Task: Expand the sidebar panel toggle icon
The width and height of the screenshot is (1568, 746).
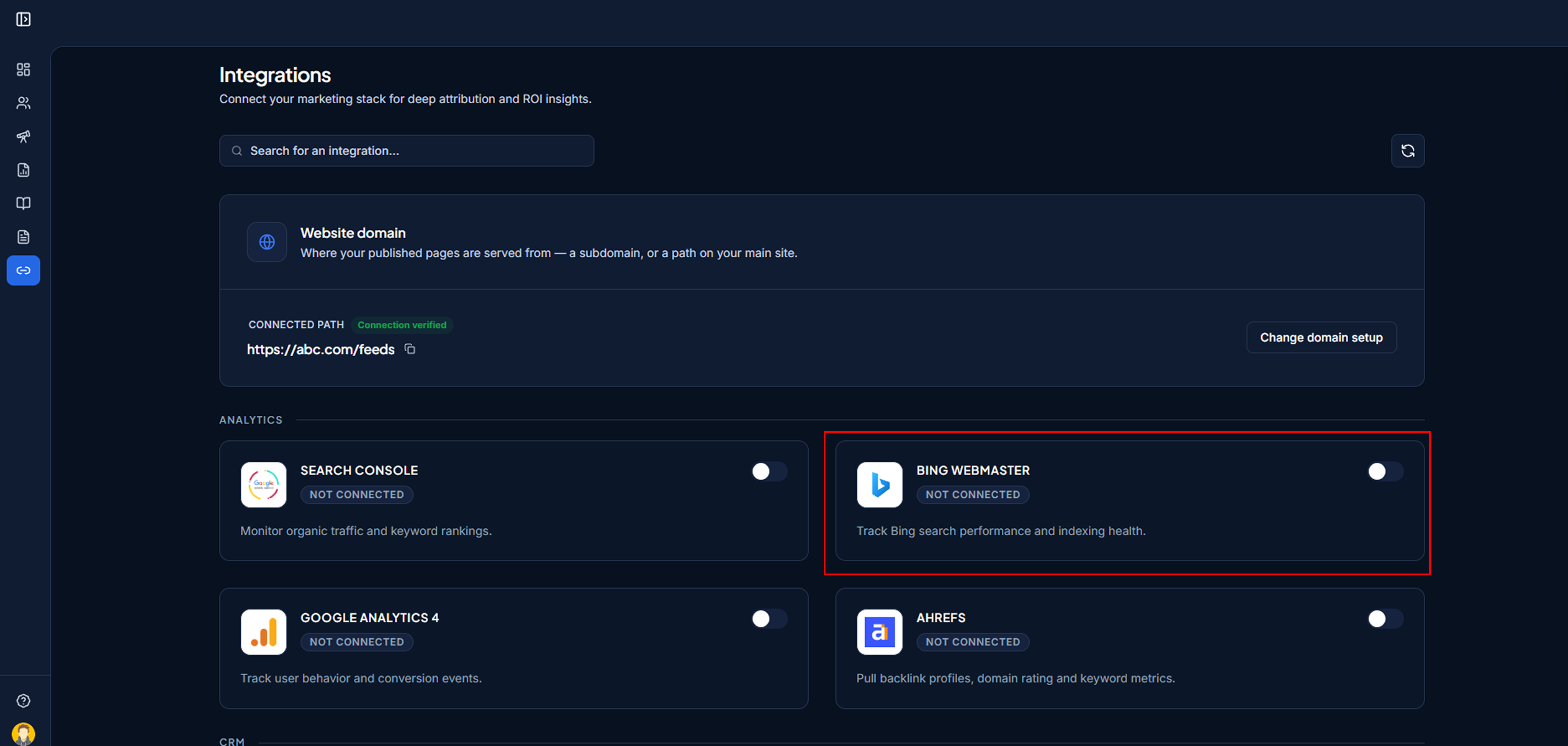Action: 23,20
